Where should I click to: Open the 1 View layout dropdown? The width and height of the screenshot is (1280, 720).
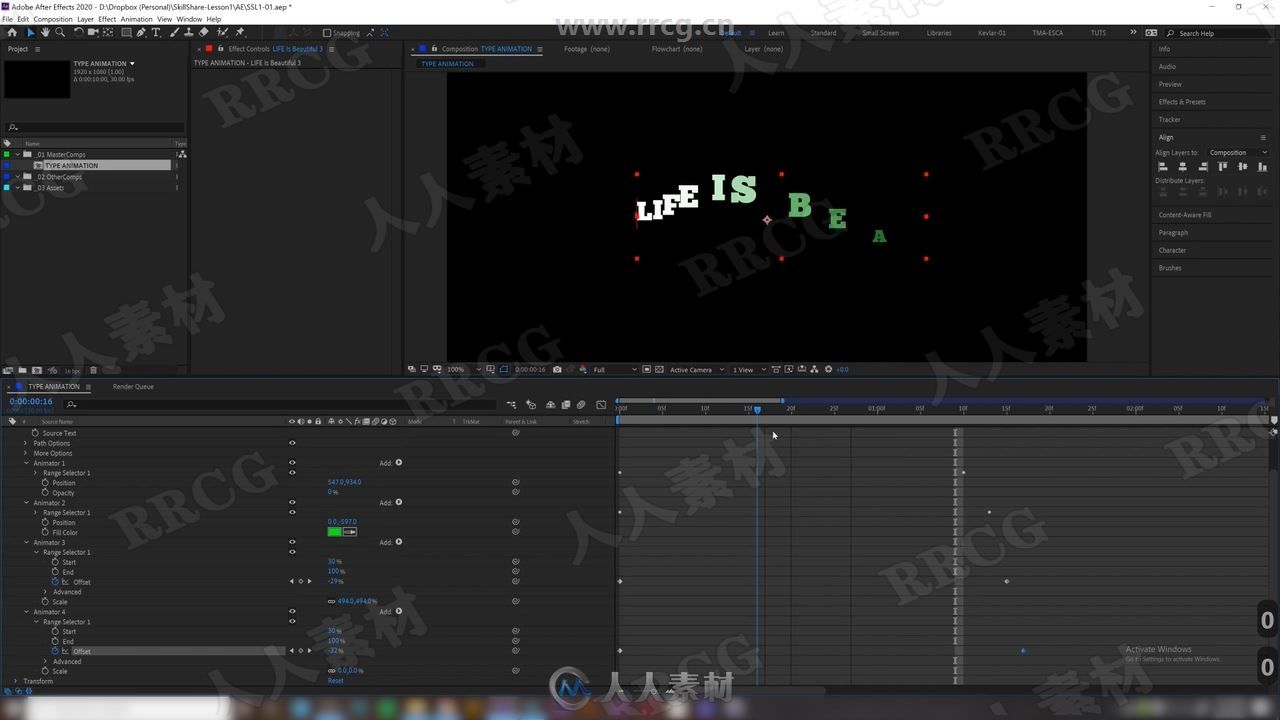tap(748, 369)
